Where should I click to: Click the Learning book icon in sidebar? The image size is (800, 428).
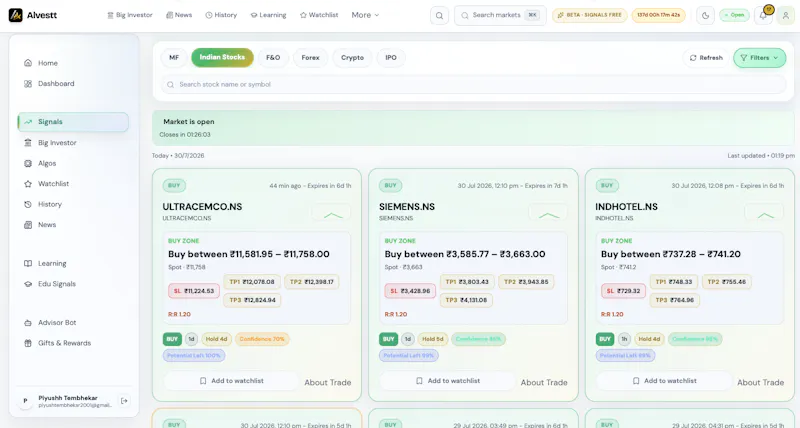[x=28, y=263]
